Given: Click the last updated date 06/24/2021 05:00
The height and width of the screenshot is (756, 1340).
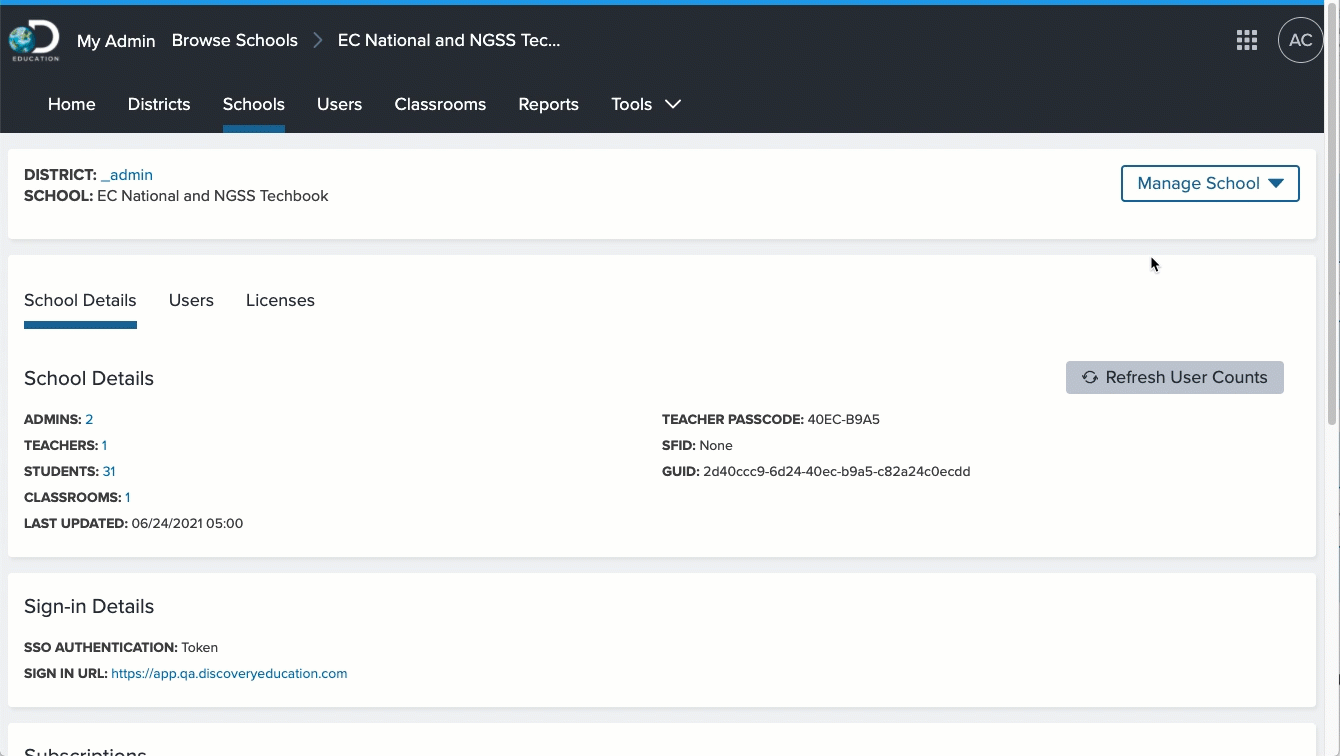Looking at the screenshot, I should click(x=187, y=523).
